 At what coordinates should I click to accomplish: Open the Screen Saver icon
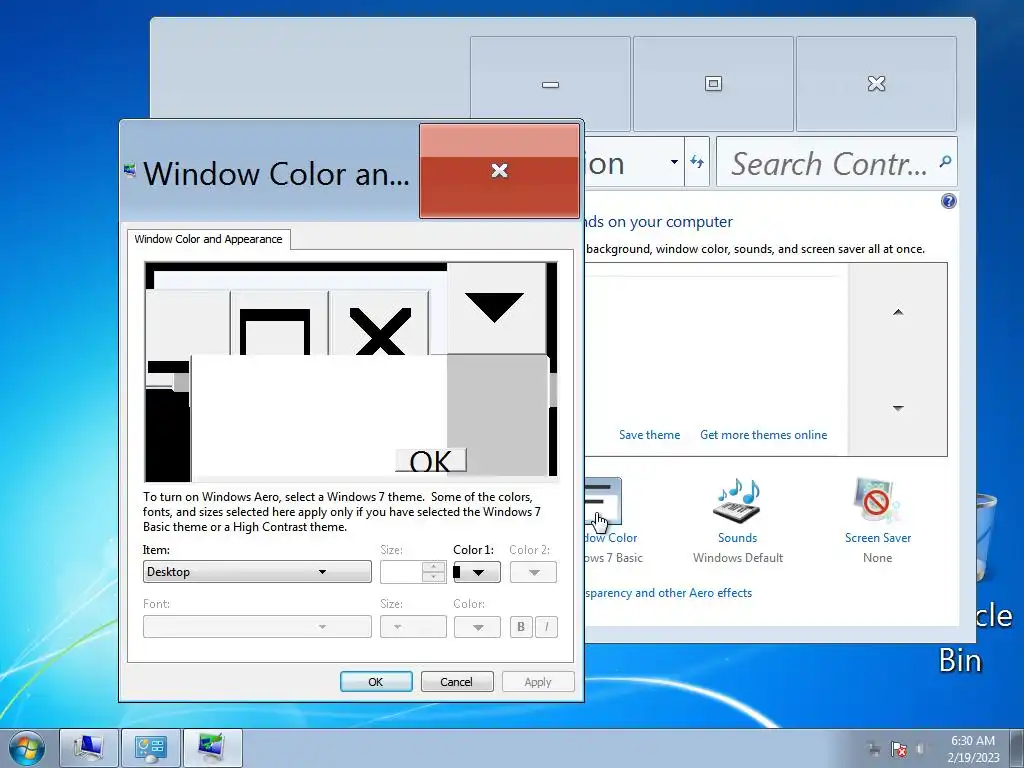pos(876,501)
